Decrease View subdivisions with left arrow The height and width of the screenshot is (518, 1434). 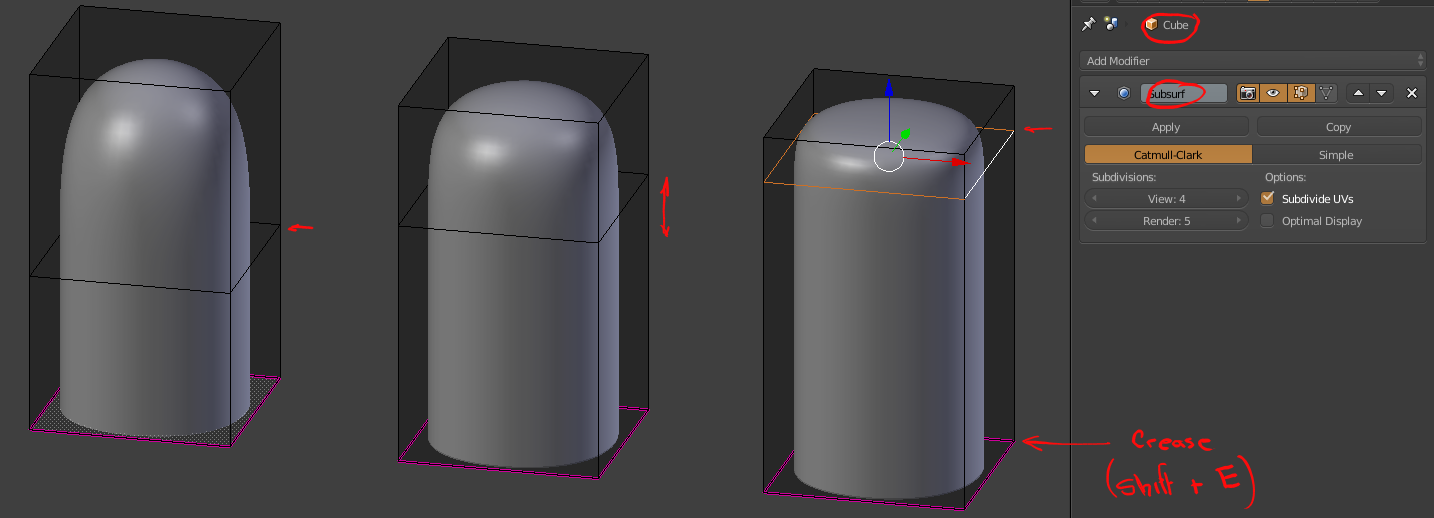click(x=1094, y=199)
